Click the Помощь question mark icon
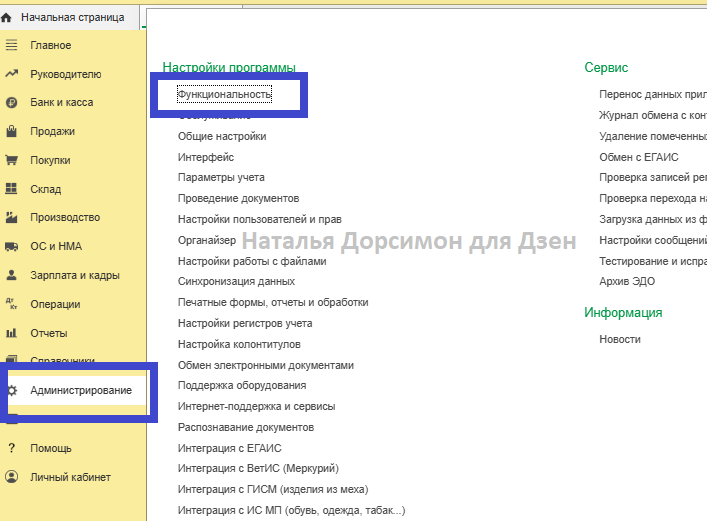The height and width of the screenshot is (521, 707). coord(11,448)
